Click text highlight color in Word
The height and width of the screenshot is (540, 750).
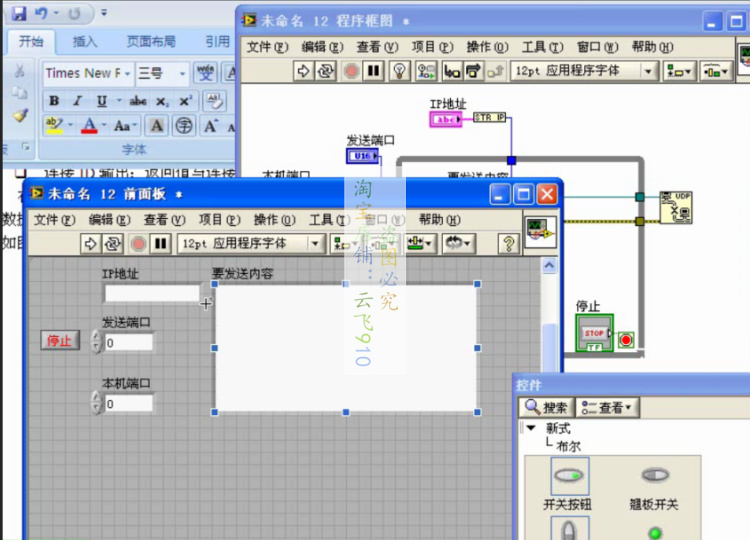pyautogui.click(x=54, y=125)
